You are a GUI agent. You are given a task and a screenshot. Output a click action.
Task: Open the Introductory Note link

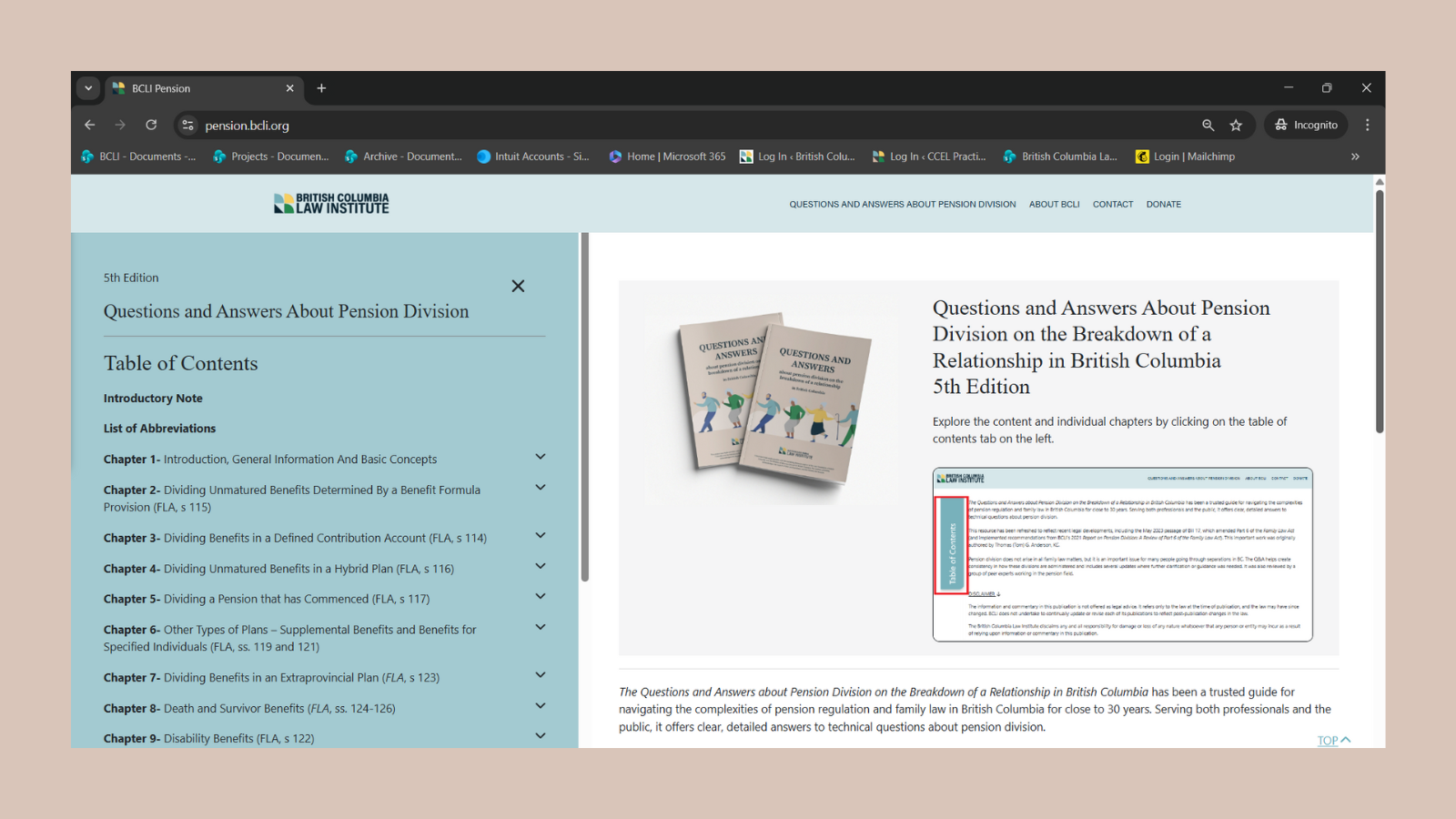tap(153, 399)
